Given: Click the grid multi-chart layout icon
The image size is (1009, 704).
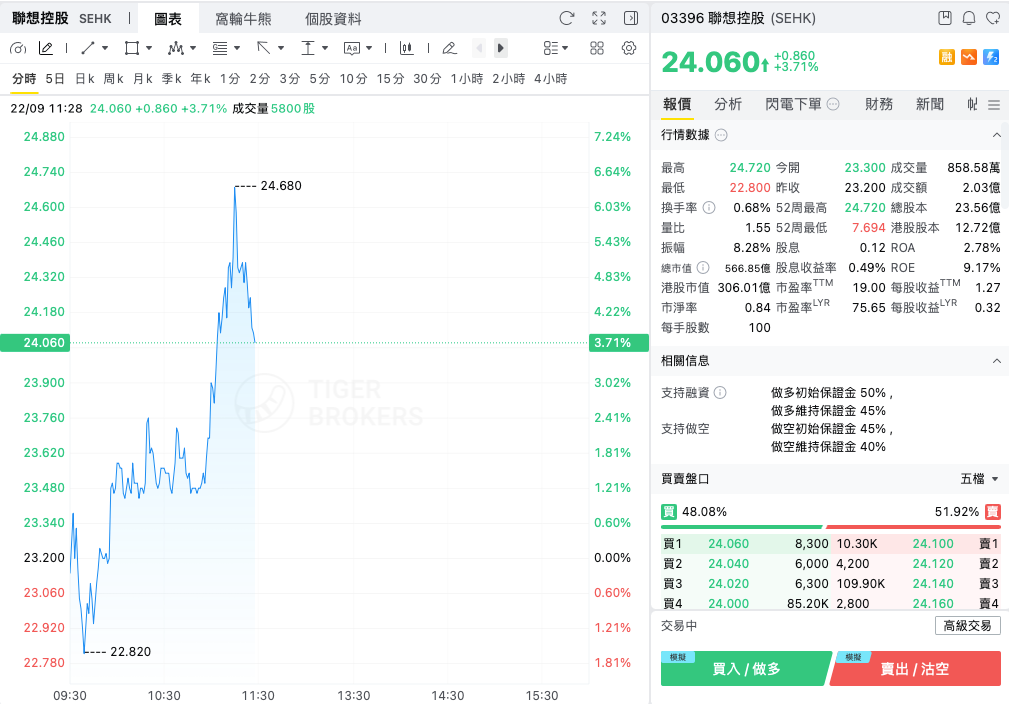Looking at the screenshot, I should pos(597,48).
